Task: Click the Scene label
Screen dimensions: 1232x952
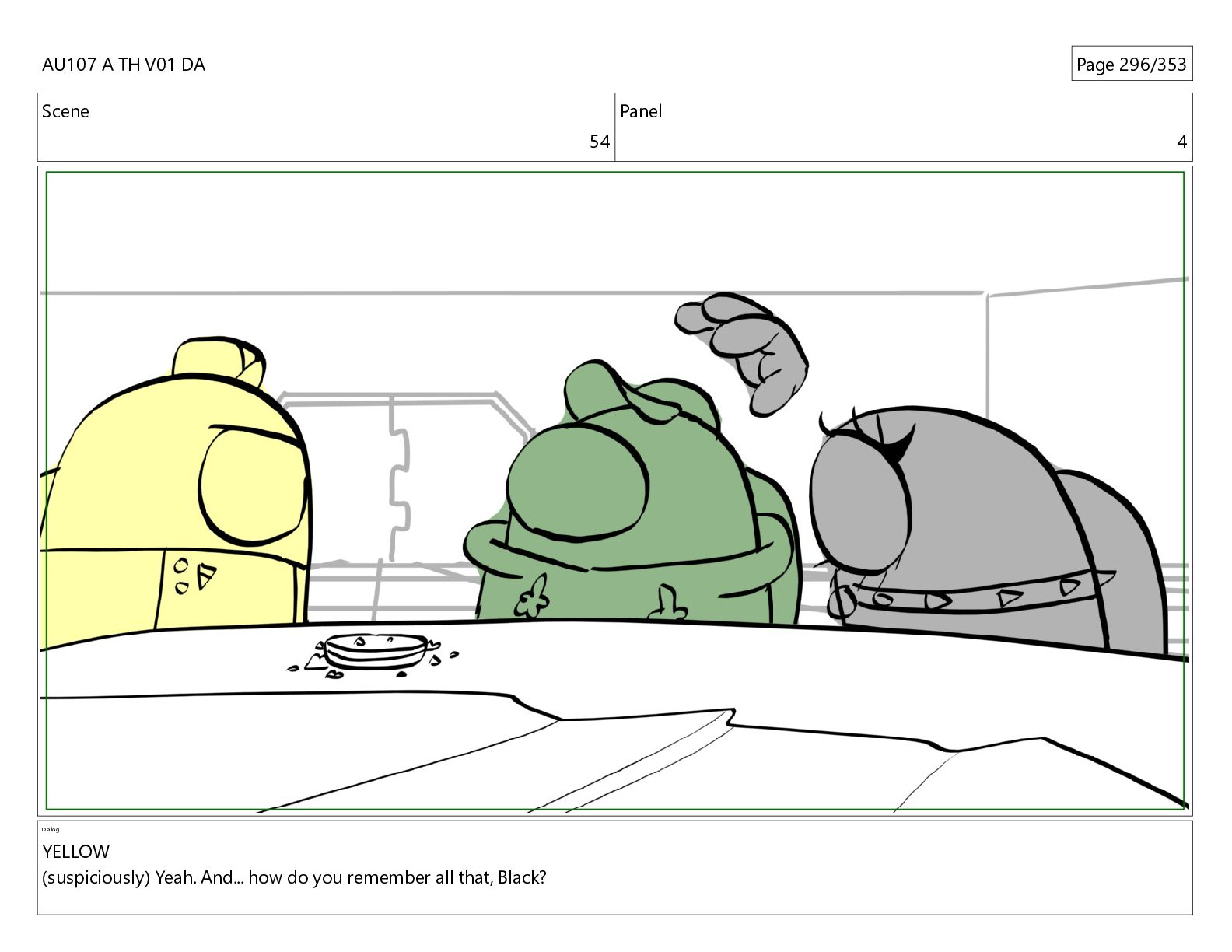Action: [65, 111]
